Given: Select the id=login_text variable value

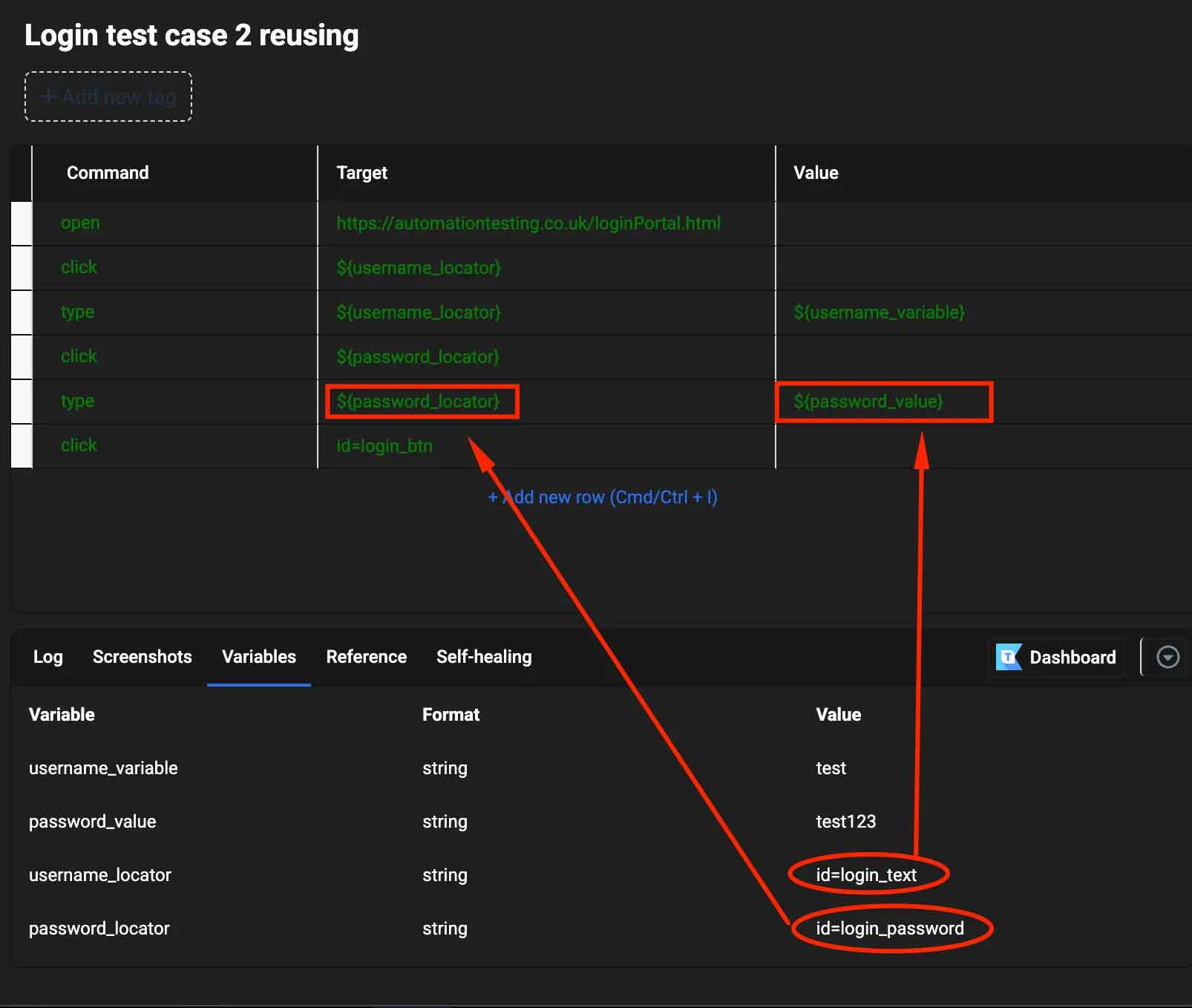Looking at the screenshot, I should point(865,875).
